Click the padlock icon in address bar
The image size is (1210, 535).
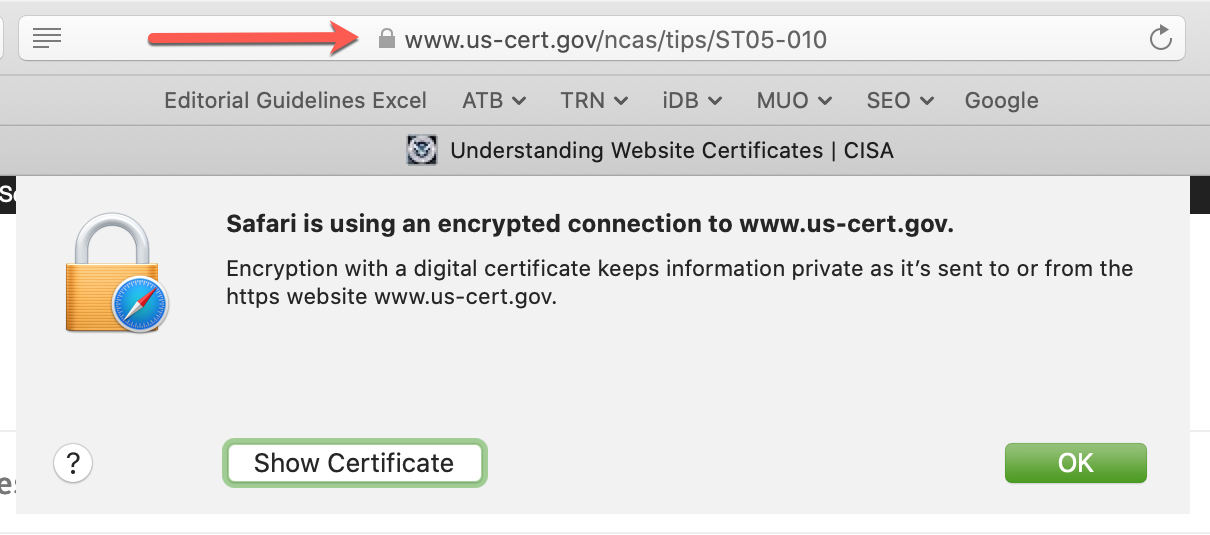click(387, 40)
